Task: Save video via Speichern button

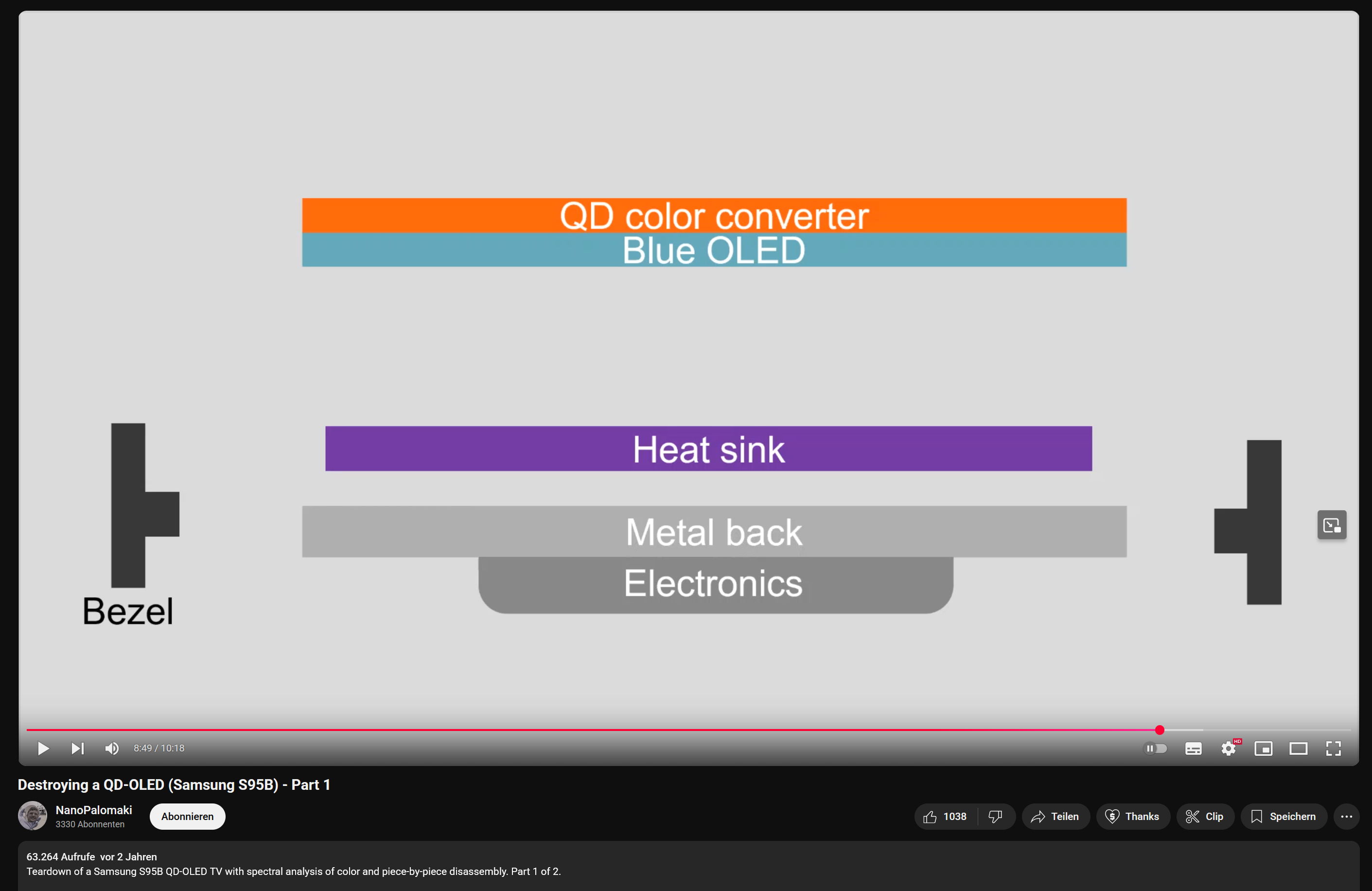Action: click(1283, 817)
